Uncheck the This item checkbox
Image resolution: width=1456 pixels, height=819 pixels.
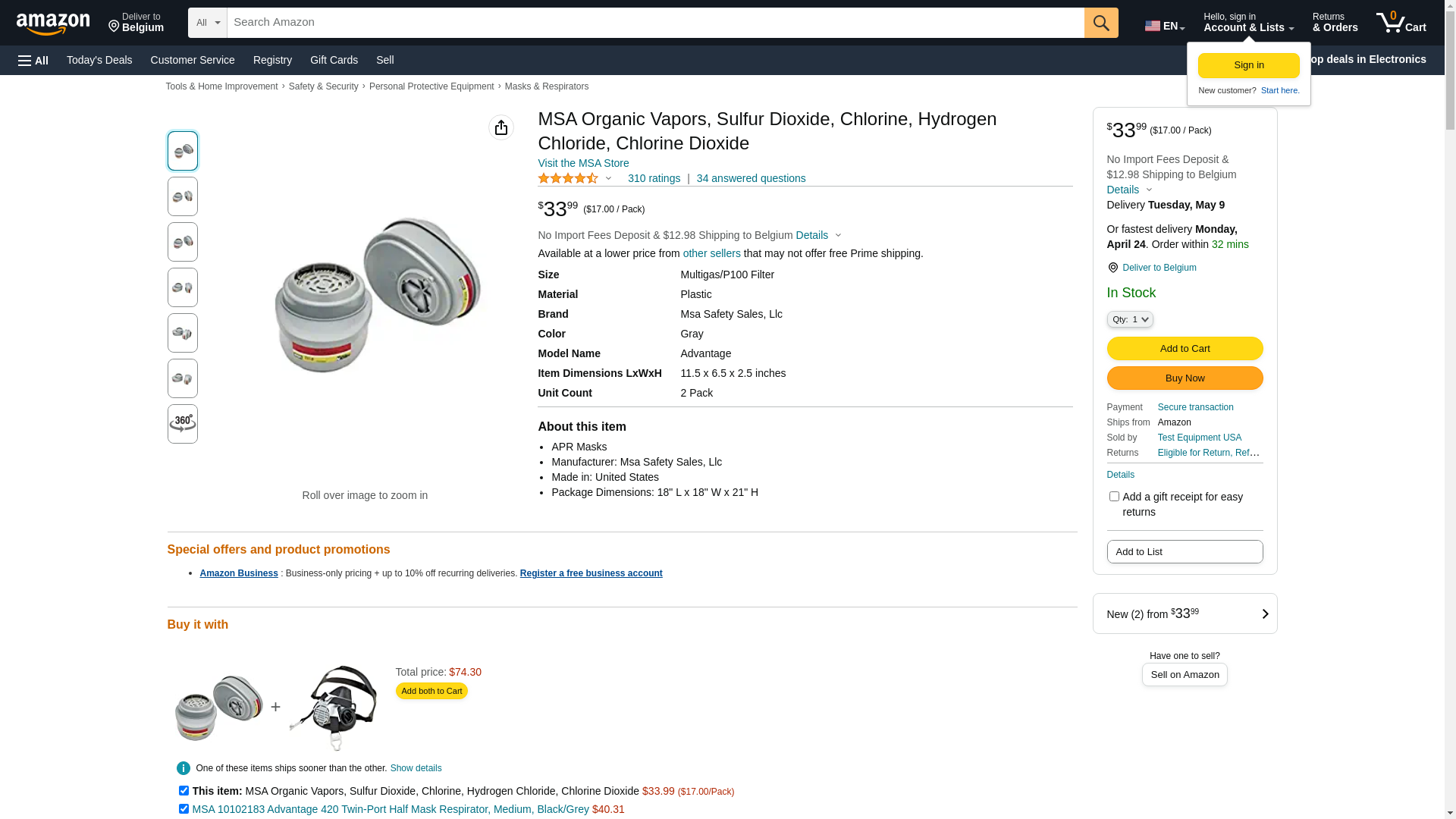[x=184, y=791]
